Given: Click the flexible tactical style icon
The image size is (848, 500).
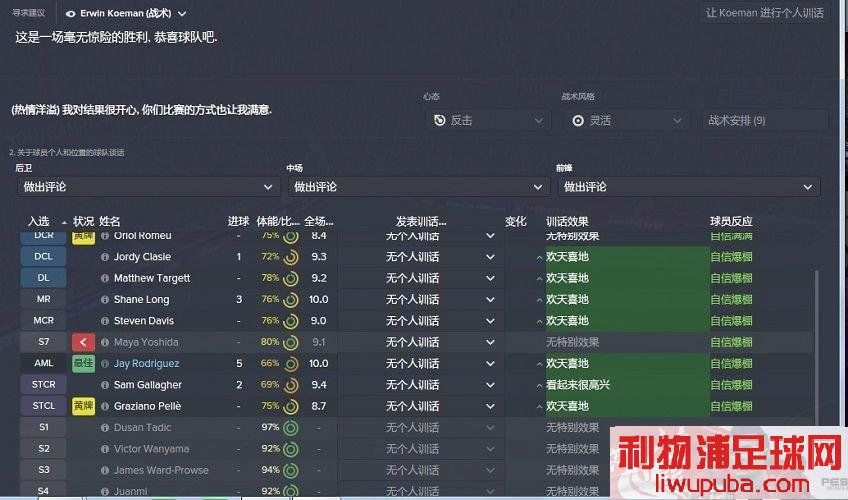Looking at the screenshot, I should pos(578,121).
